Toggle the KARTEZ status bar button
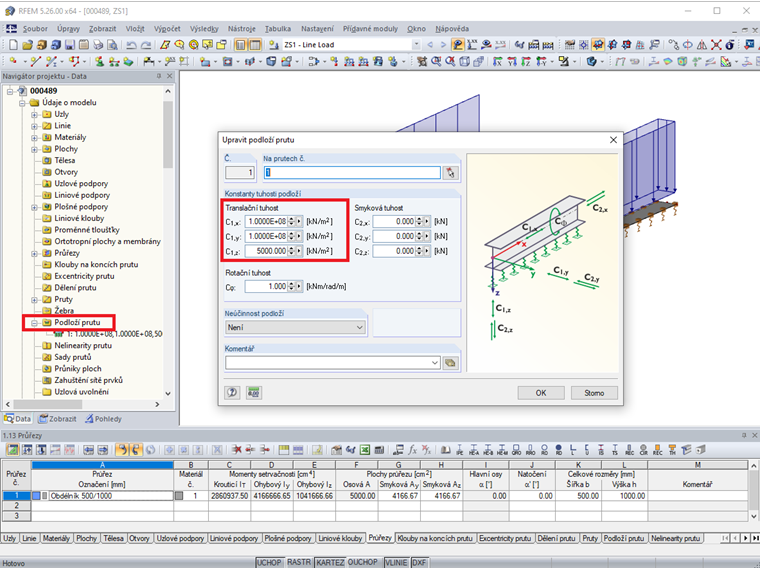Screen dimensions: 760x570 coord(330,562)
